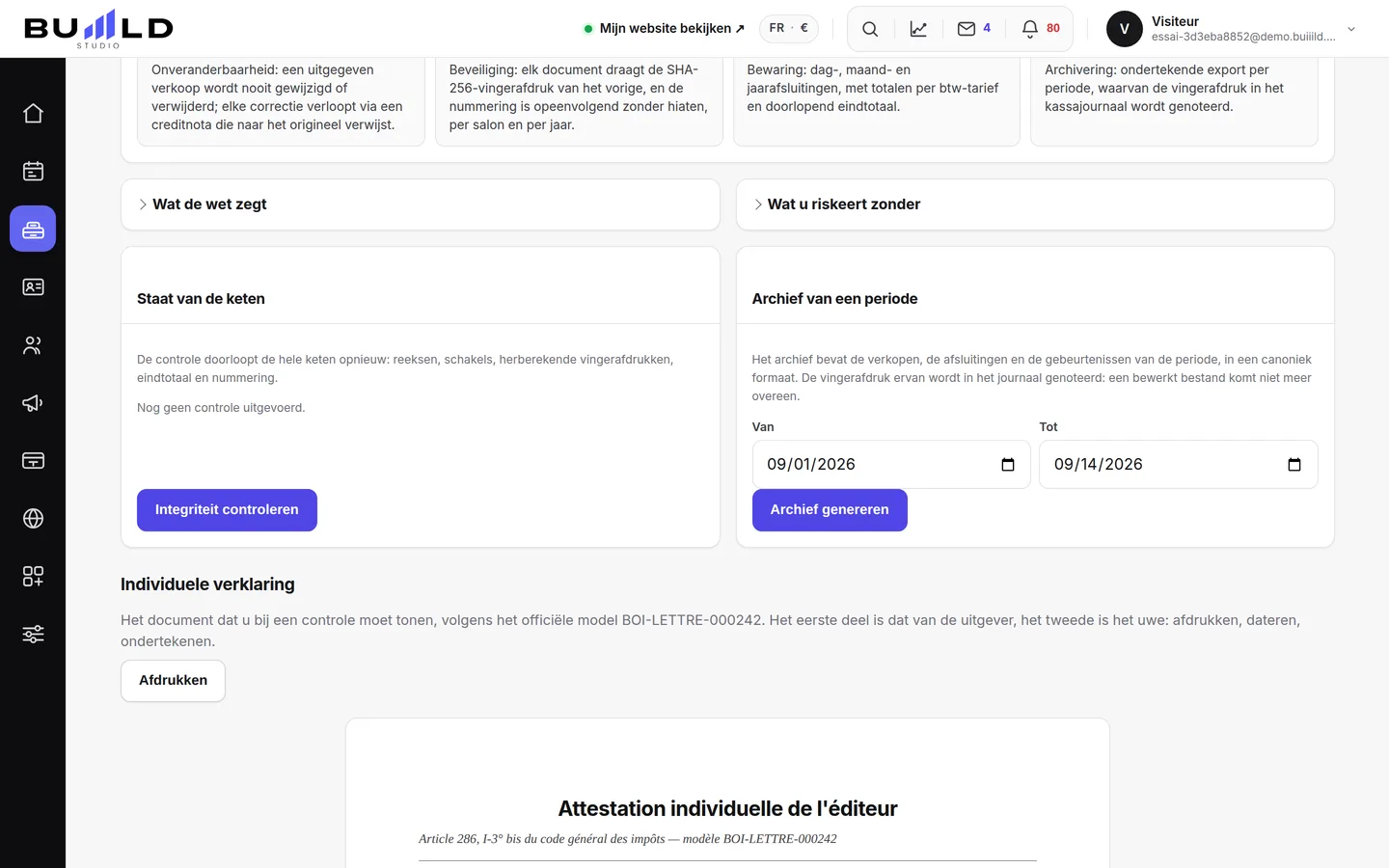Open the sliders settings sidebar icon
The image size is (1389, 868).
coord(33,635)
